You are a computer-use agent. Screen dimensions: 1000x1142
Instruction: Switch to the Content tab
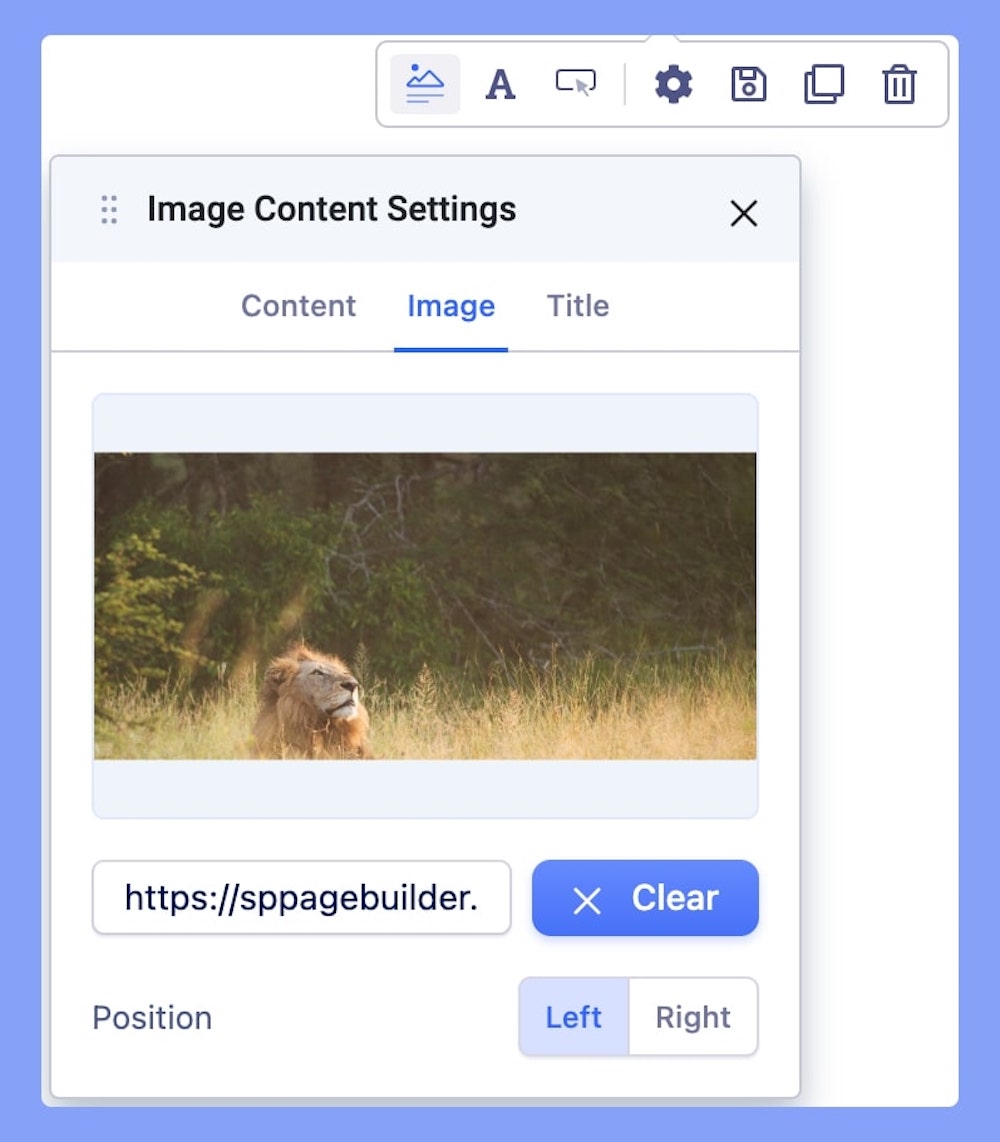coord(298,306)
